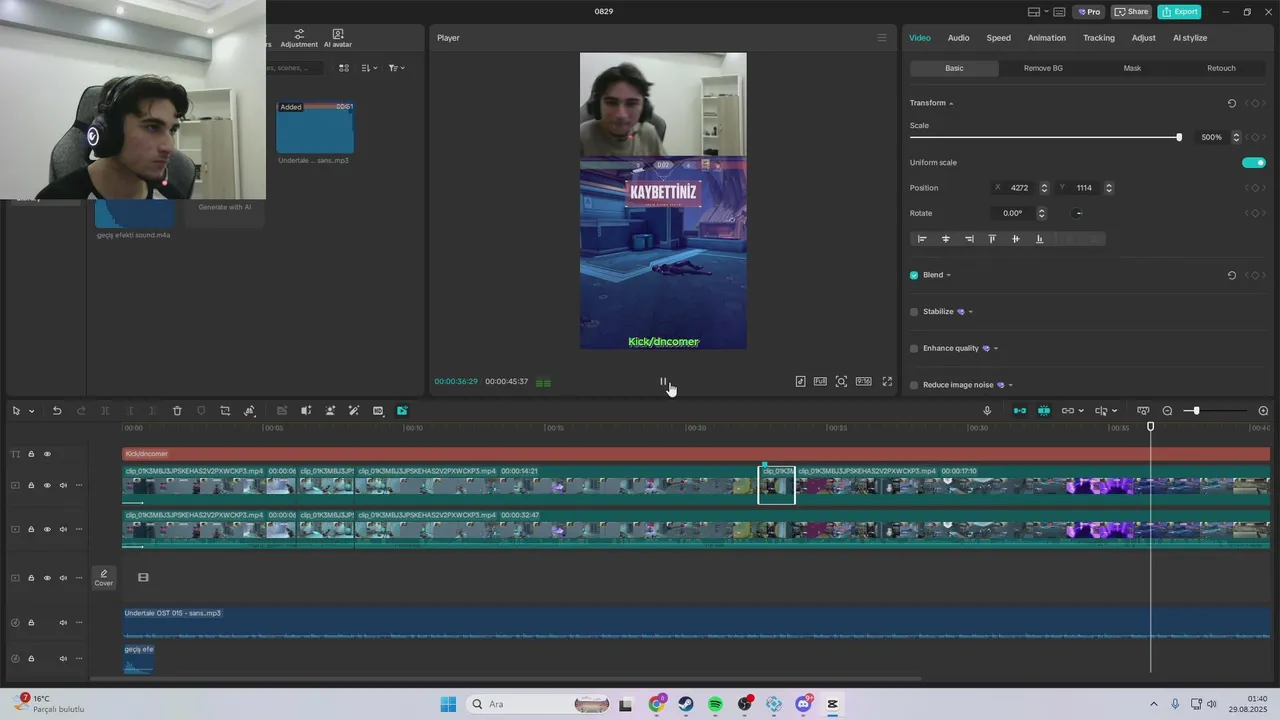
Task: Align layer to left edge icon
Action: click(x=922, y=239)
